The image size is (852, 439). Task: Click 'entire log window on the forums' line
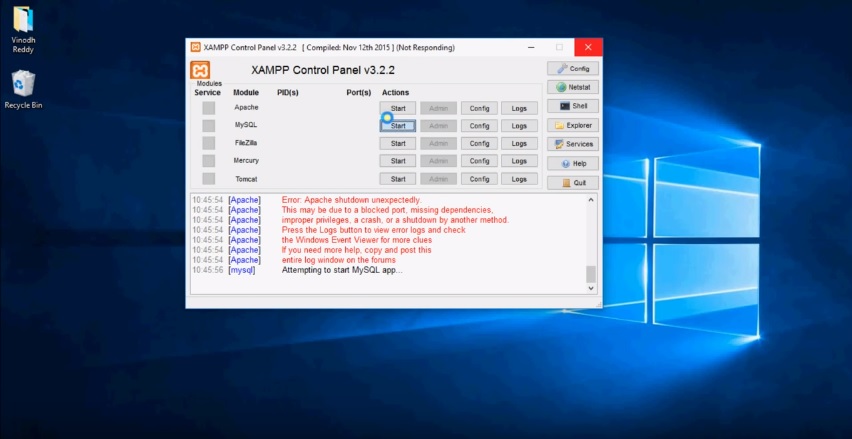click(x=339, y=260)
